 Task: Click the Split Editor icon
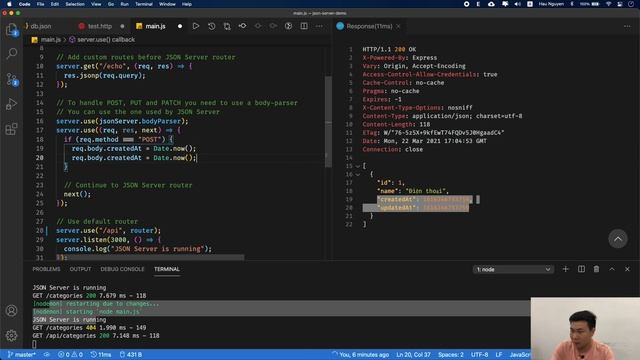[x=304, y=26]
